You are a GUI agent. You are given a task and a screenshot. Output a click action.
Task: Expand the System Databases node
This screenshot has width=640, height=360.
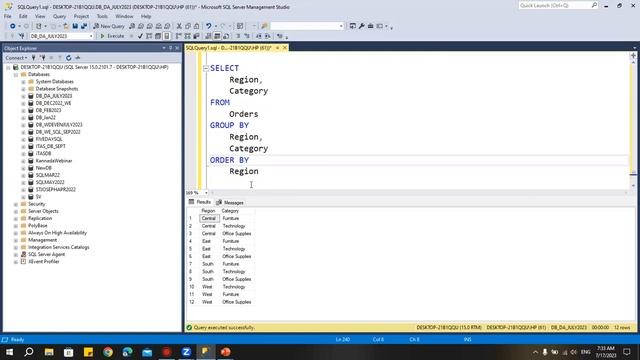pos(23,82)
